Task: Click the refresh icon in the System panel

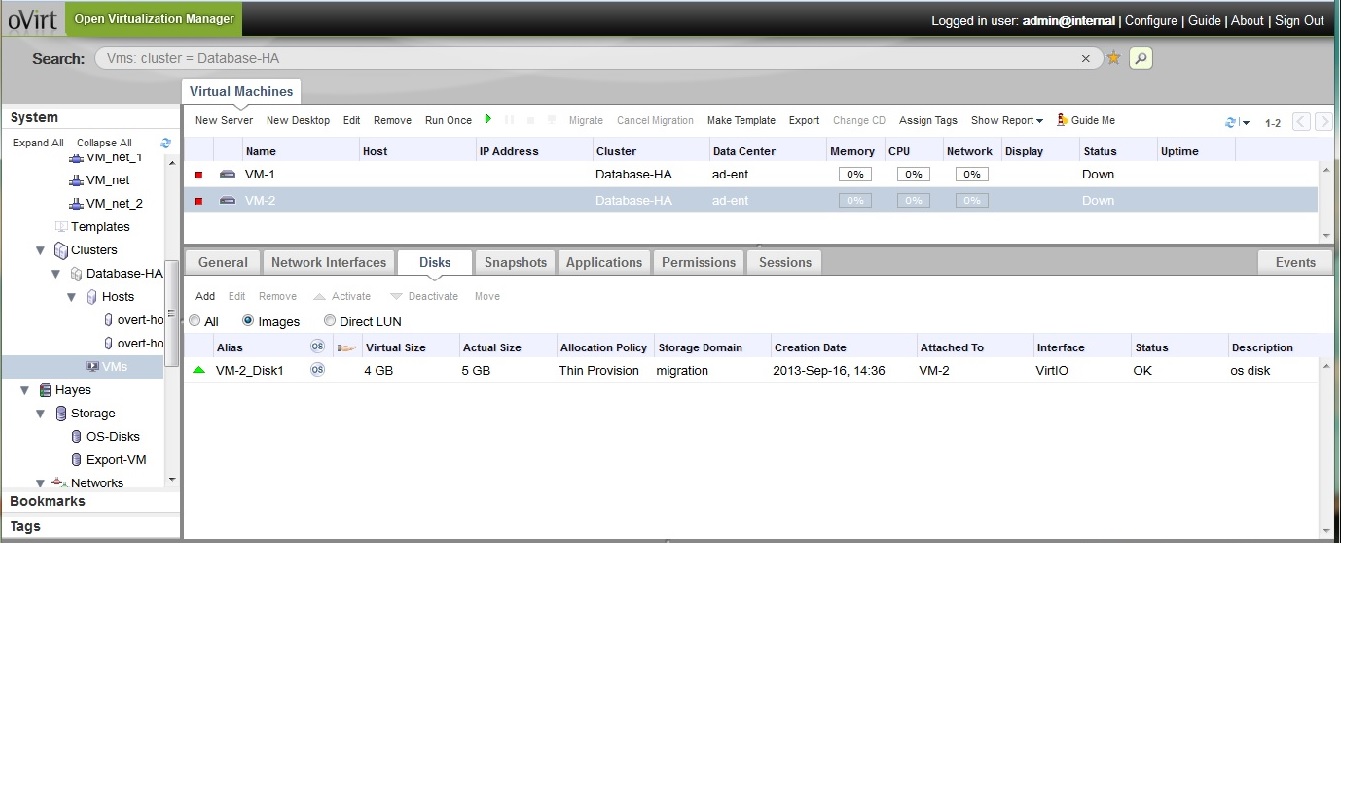Action: (x=166, y=143)
